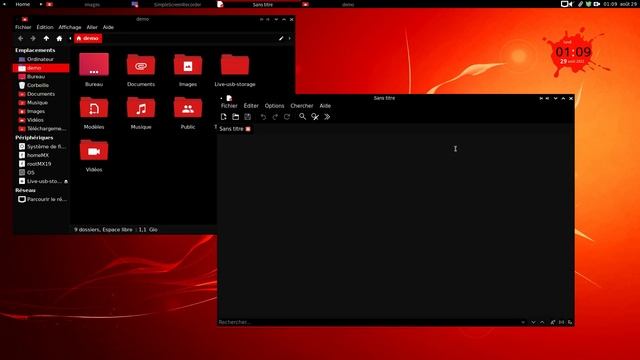Open the Home item in top panel
640x360 pixels.
point(22,4)
